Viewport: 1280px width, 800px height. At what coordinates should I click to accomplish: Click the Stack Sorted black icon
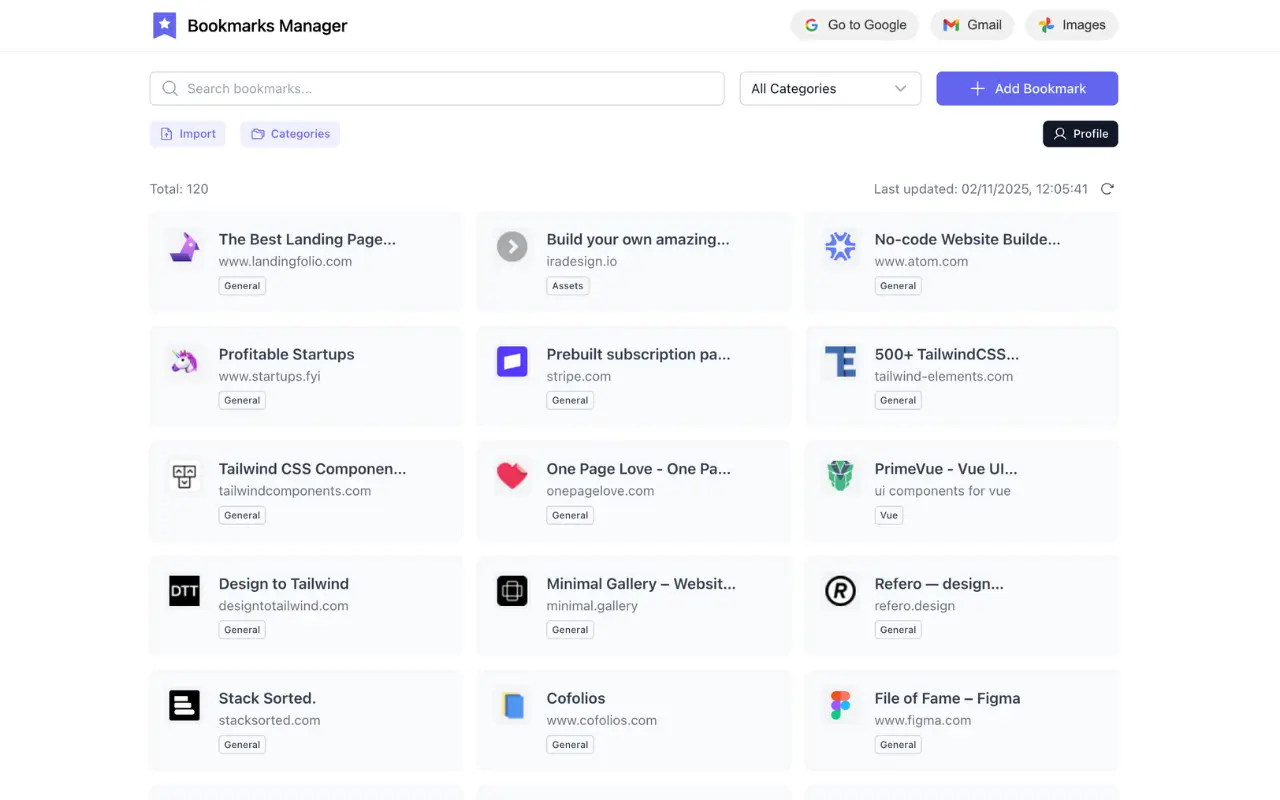[x=184, y=705]
